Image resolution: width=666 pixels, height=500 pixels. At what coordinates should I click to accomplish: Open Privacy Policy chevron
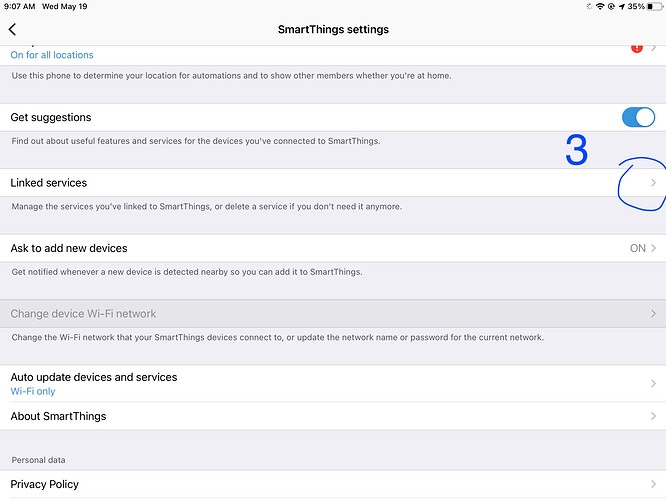click(x=653, y=484)
